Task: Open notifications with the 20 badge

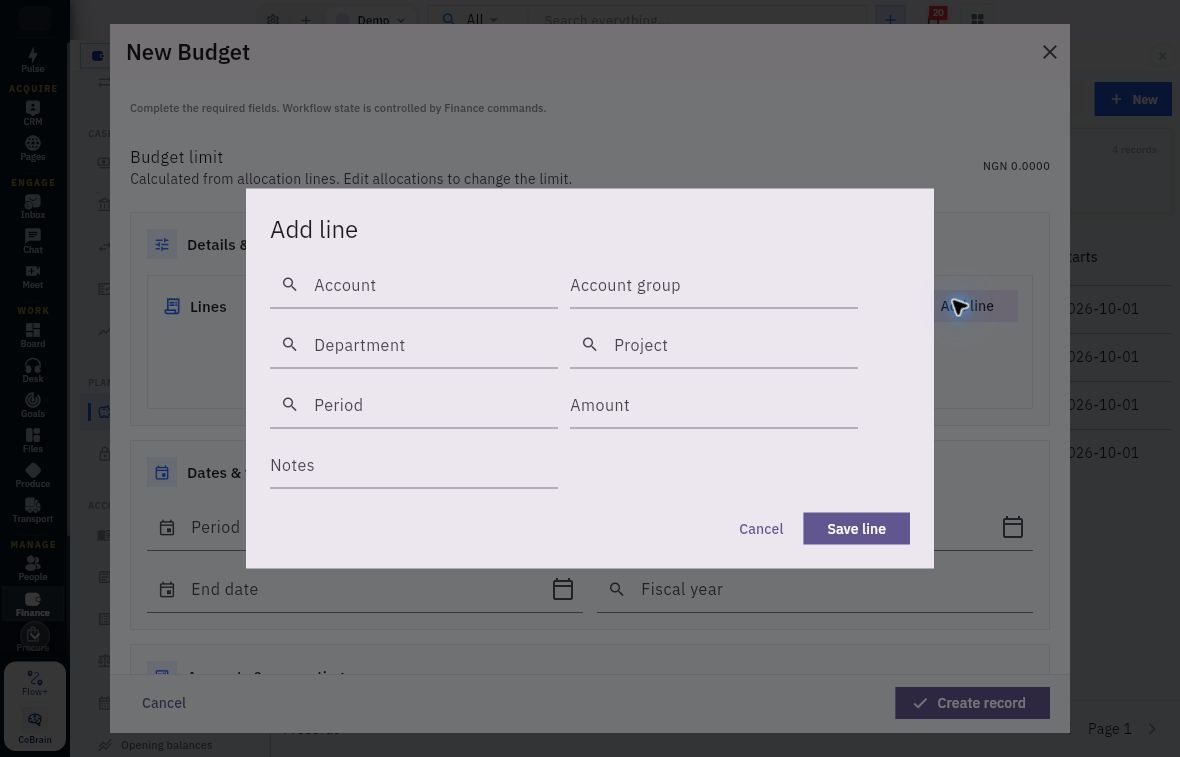Action: click(935, 18)
